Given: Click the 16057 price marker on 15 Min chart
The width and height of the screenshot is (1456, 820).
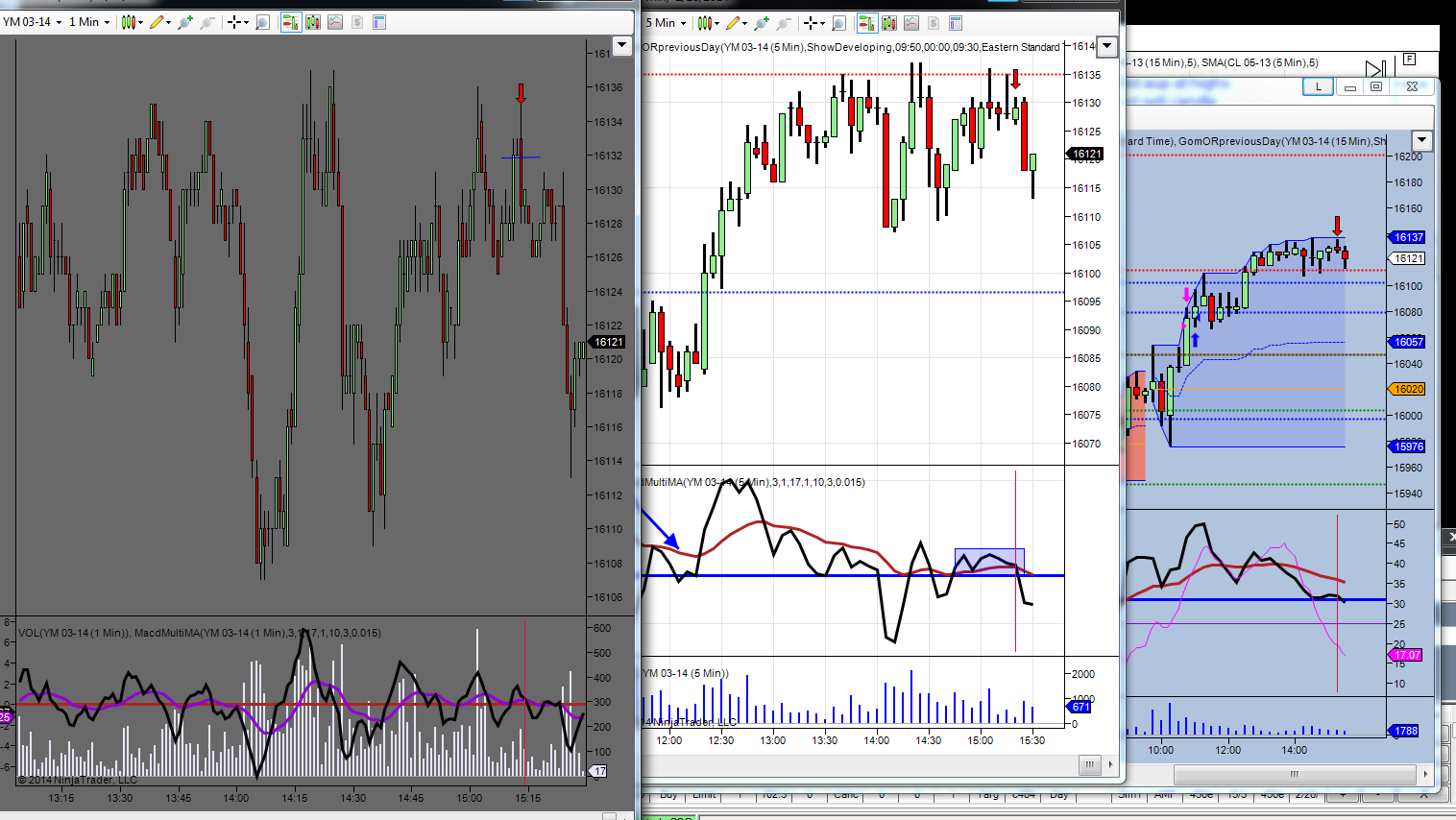Looking at the screenshot, I should (1408, 342).
